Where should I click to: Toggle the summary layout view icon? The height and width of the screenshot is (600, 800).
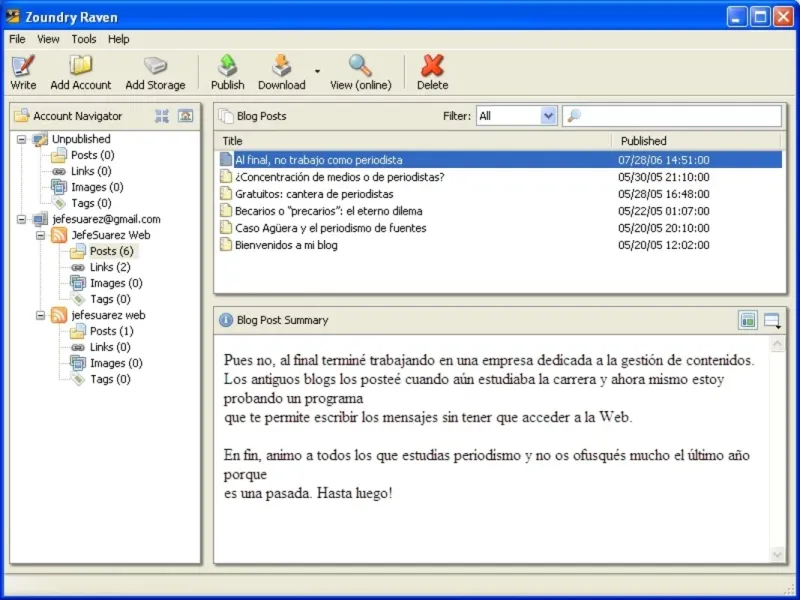tap(747, 320)
